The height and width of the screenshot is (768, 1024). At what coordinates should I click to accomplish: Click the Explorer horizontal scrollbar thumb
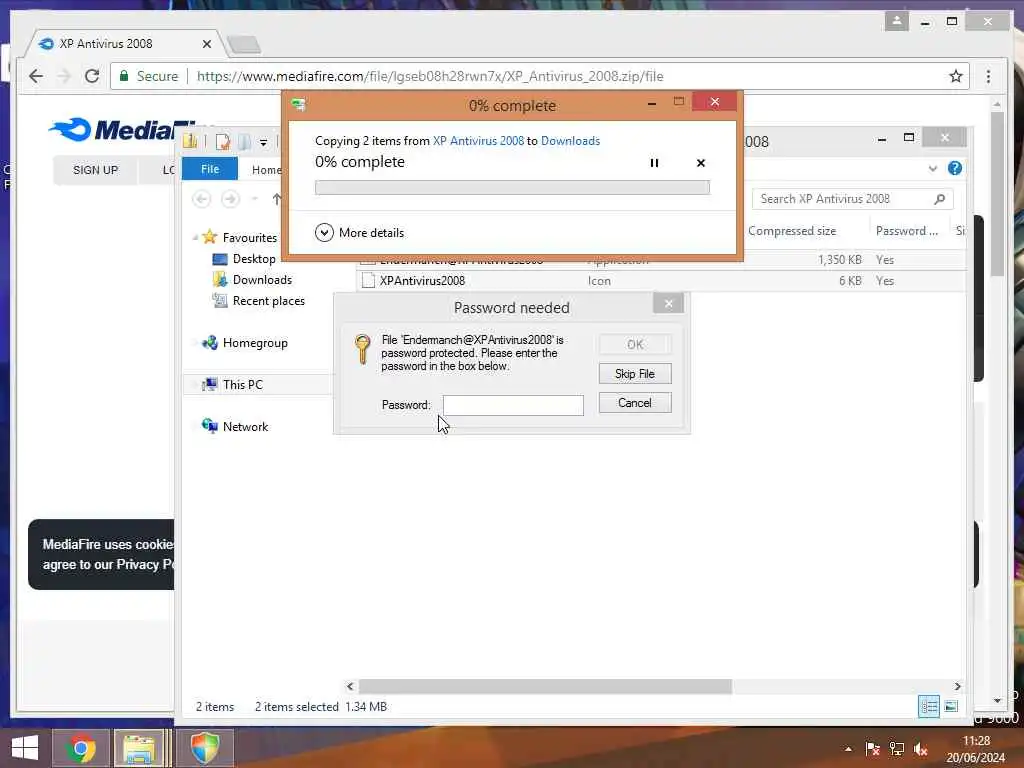(x=545, y=686)
